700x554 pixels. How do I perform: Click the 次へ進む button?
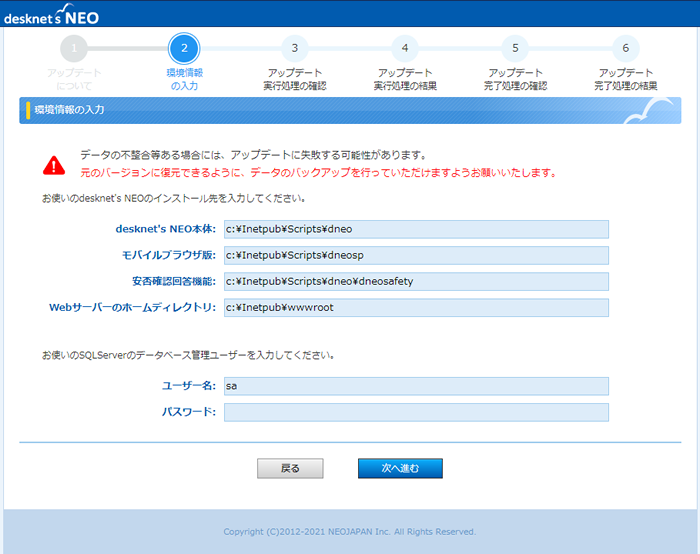pyautogui.click(x=400, y=468)
